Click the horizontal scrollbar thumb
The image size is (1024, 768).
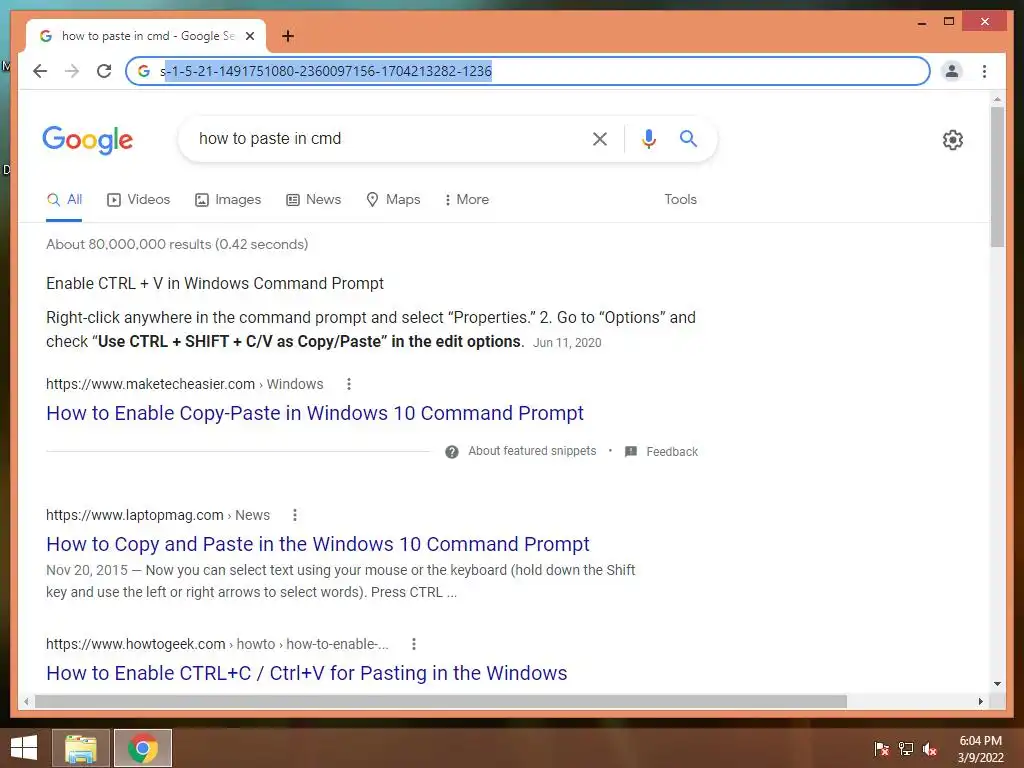[x=441, y=701]
